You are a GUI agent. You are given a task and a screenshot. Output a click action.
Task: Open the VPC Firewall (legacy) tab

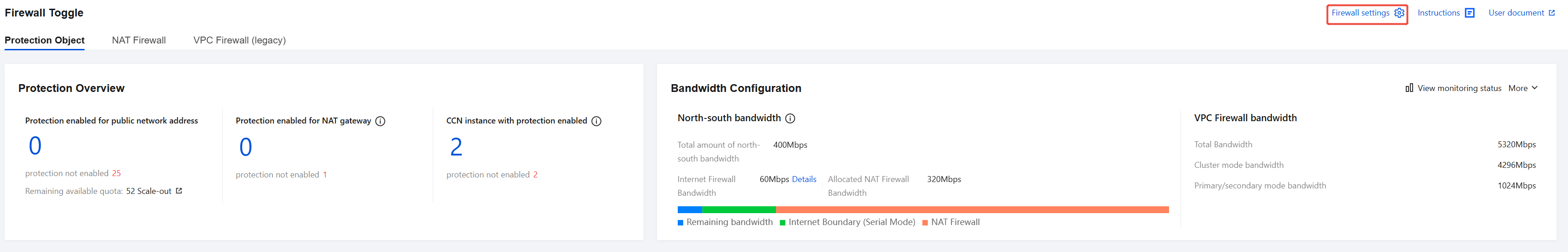click(239, 40)
